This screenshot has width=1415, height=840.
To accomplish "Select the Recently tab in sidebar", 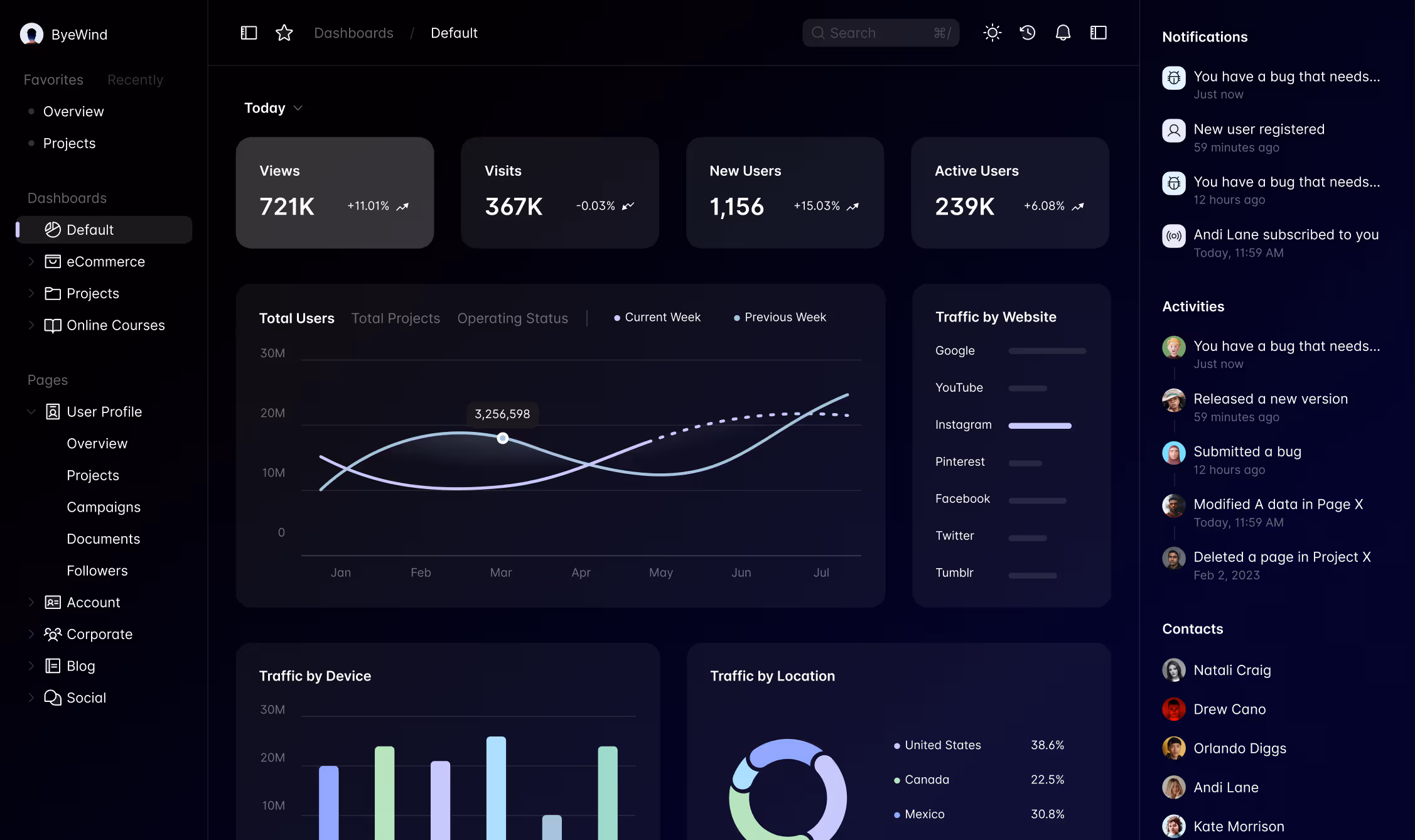I will (x=135, y=80).
